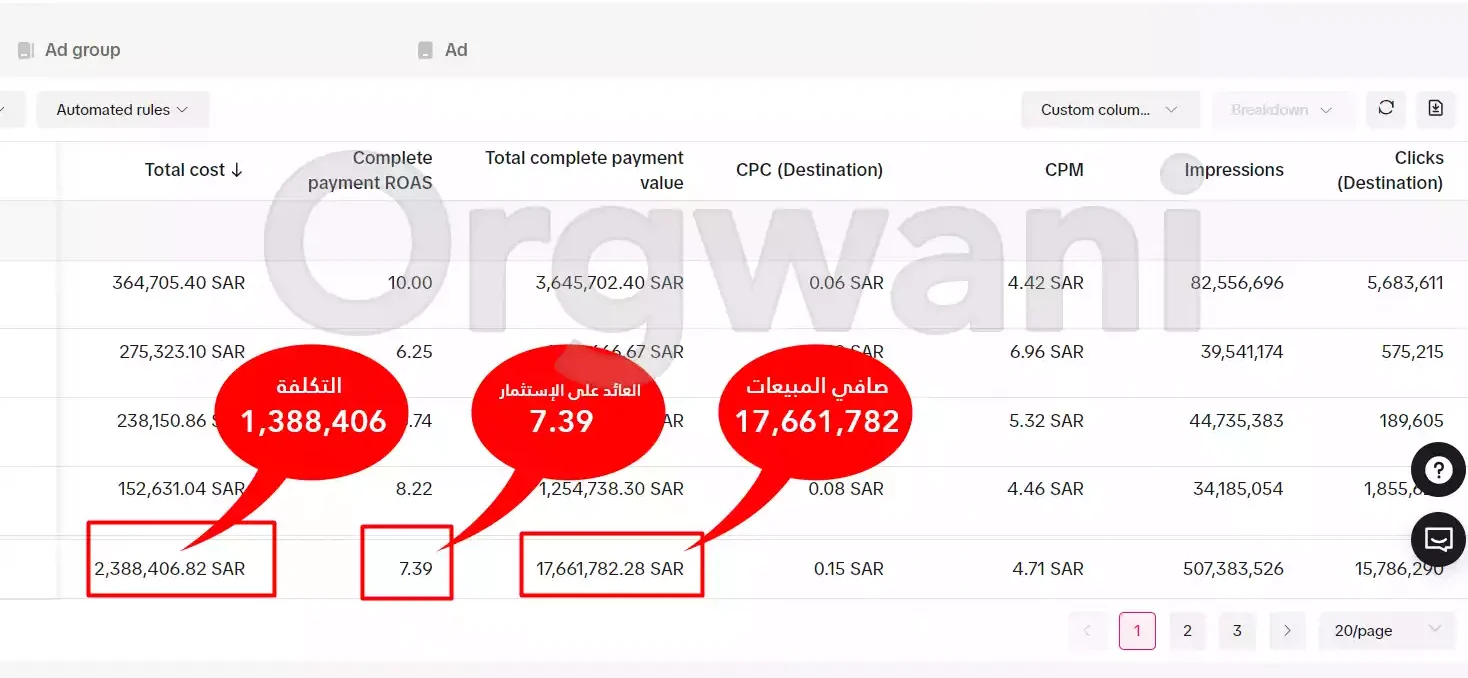Go to next page arrow
1468x678 pixels.
[x=1287, y=631]
